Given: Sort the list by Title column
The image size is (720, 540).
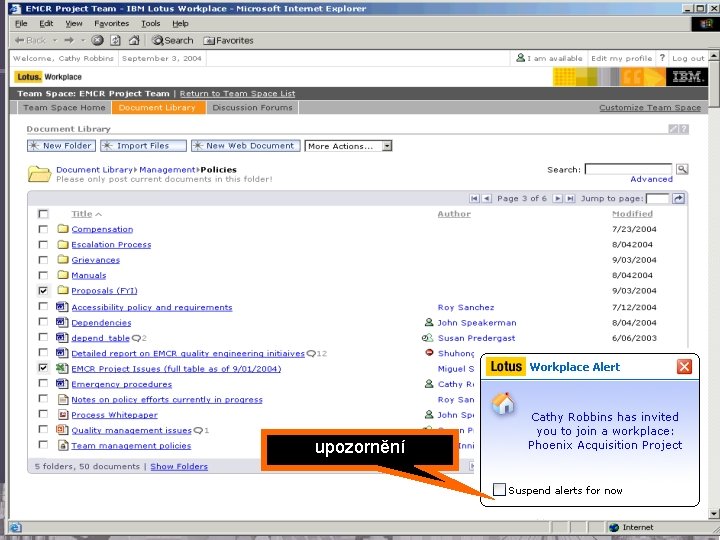Looking at the screenshot, I should click(x=82, y=214).
